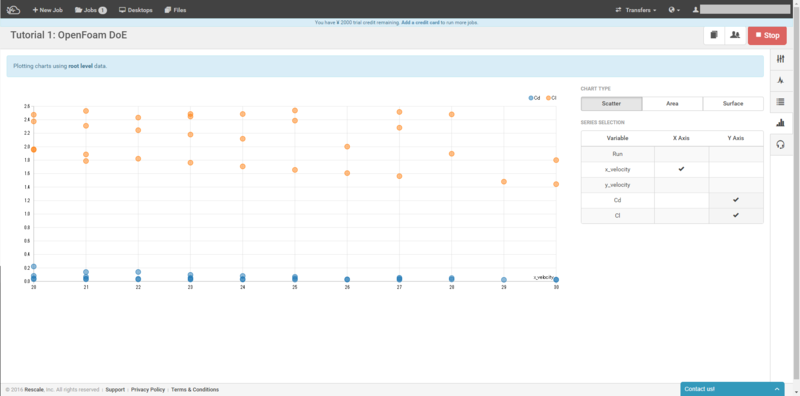Viewport: 800px width, 396px height.
Task: Uncheck Cd in the Y Axis column
Action: 736,200
